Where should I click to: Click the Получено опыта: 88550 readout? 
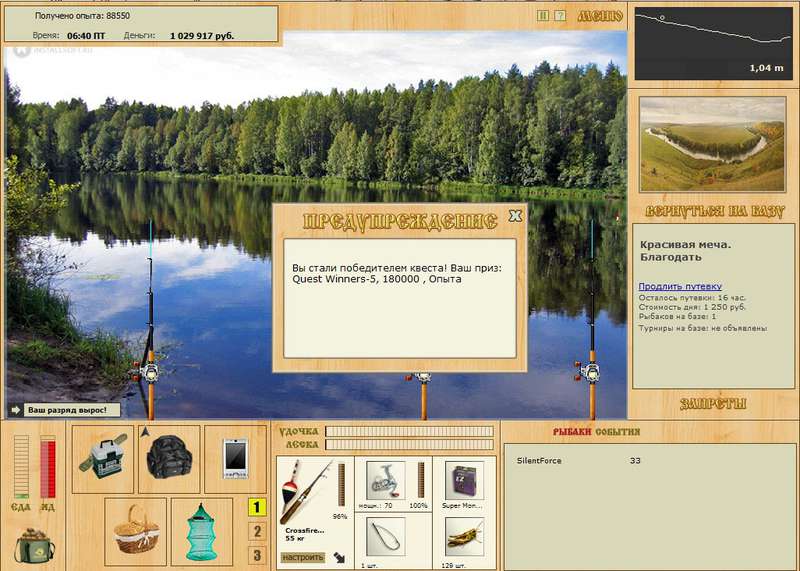coord(82,16)
